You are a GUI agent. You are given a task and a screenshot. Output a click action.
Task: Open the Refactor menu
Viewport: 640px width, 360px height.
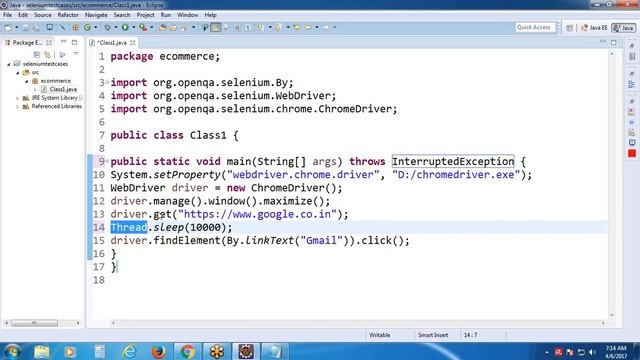point(68,15)
